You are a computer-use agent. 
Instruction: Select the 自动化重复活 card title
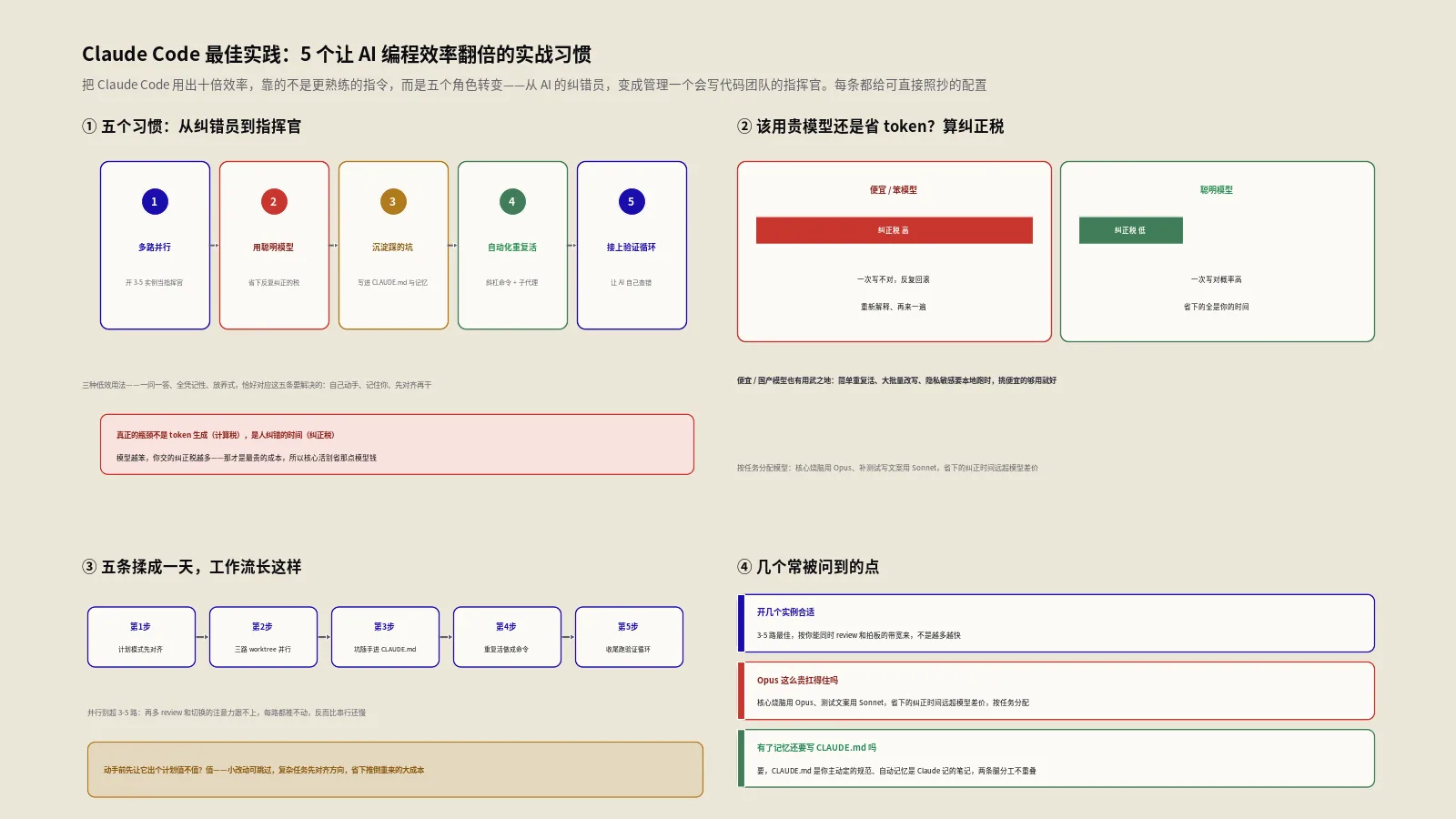tap(512, 248)
